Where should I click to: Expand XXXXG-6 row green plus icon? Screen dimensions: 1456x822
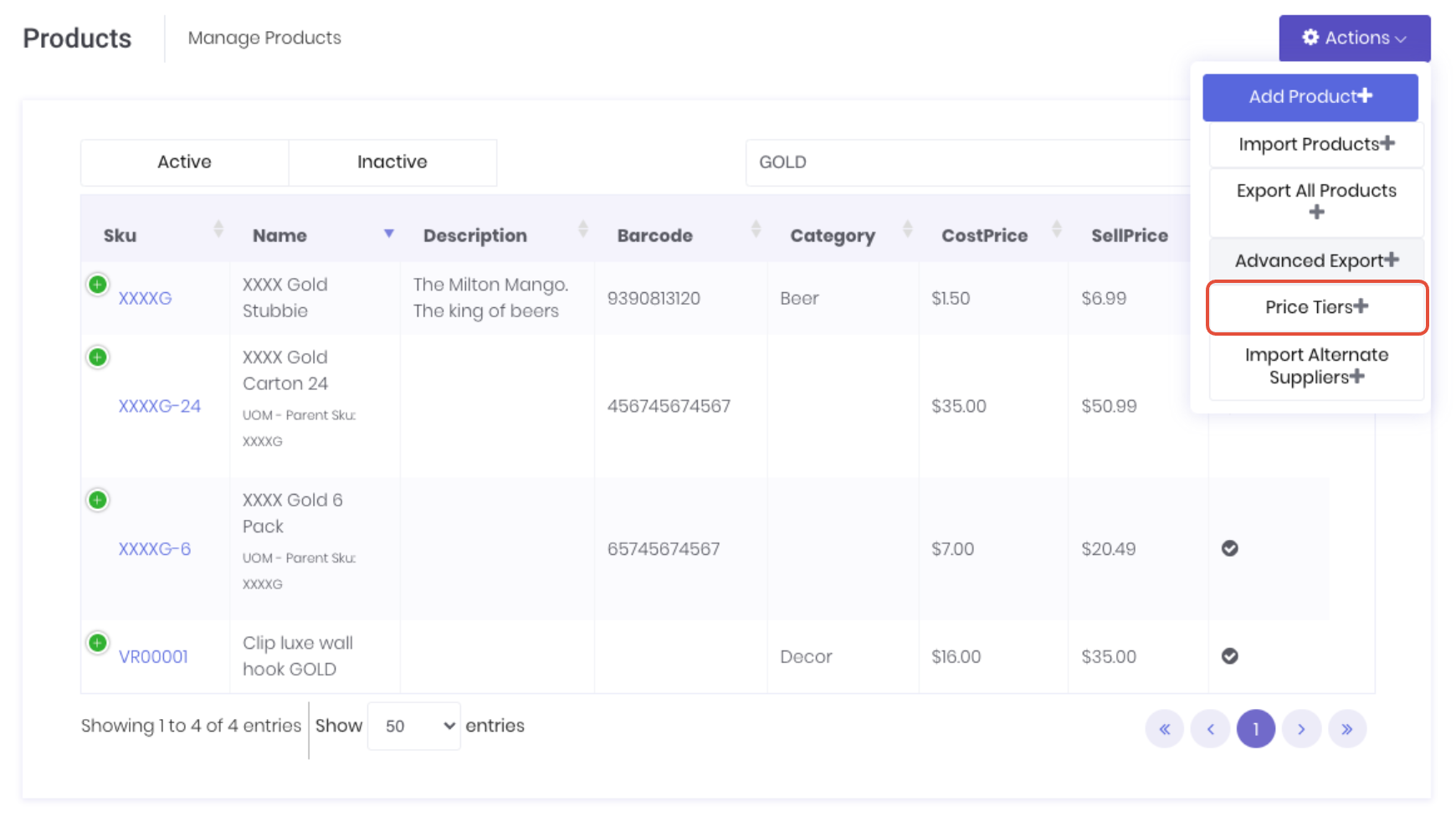98,501
